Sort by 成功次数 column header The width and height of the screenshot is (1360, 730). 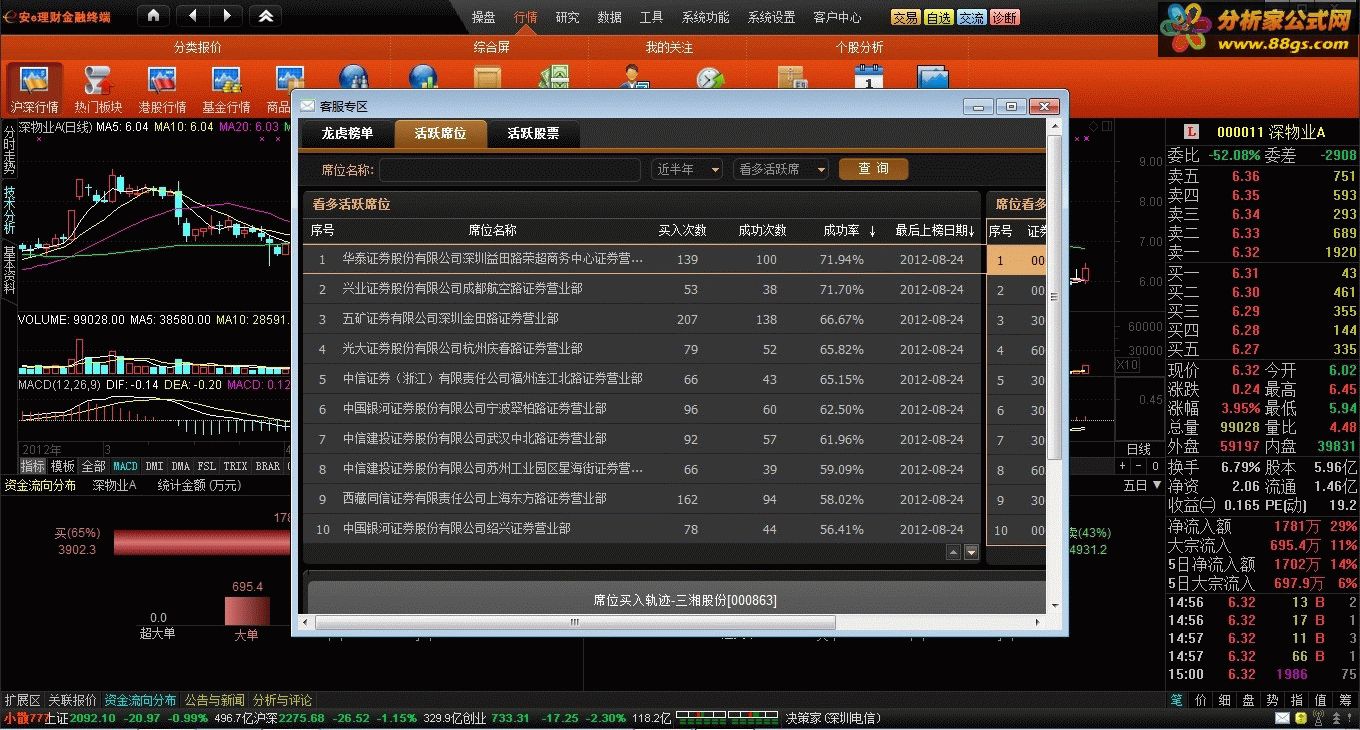click(x=762, y=231)
